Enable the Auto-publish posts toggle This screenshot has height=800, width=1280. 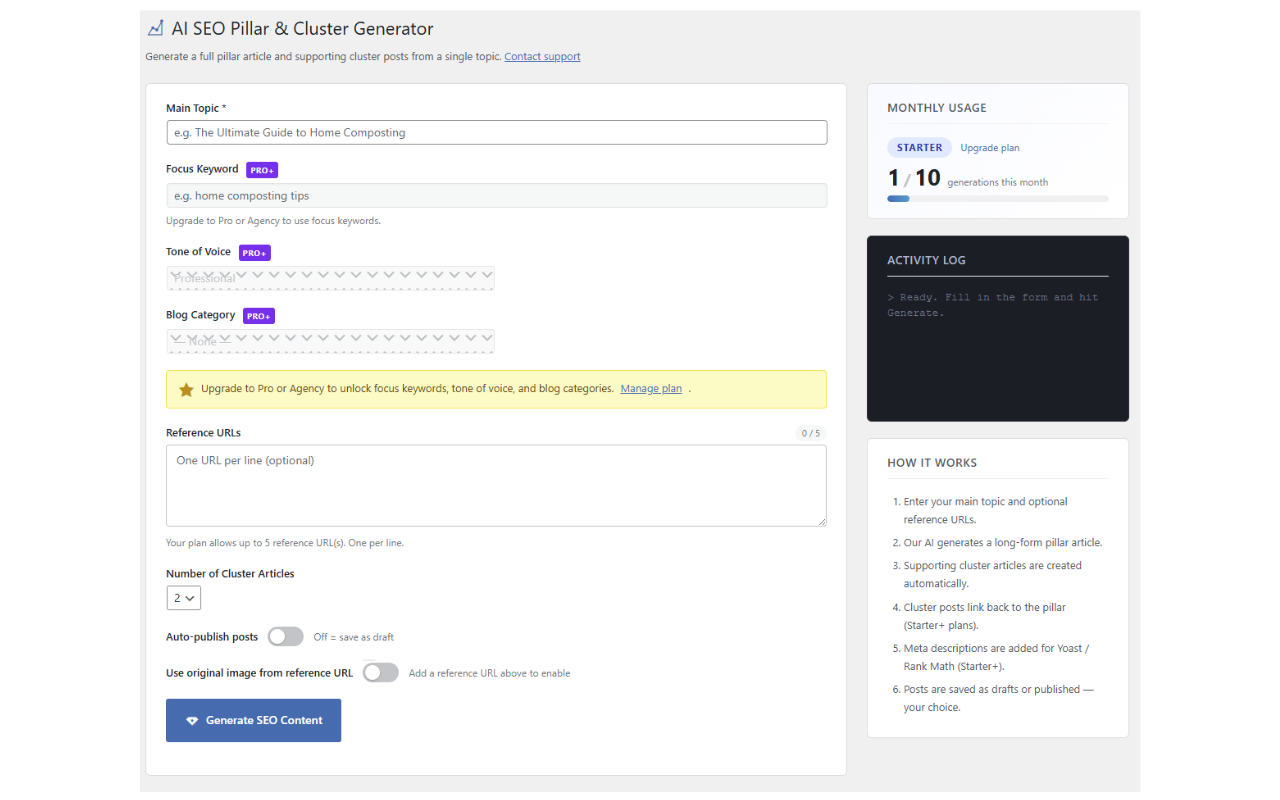pyautogui.click(x=285, y=636)
